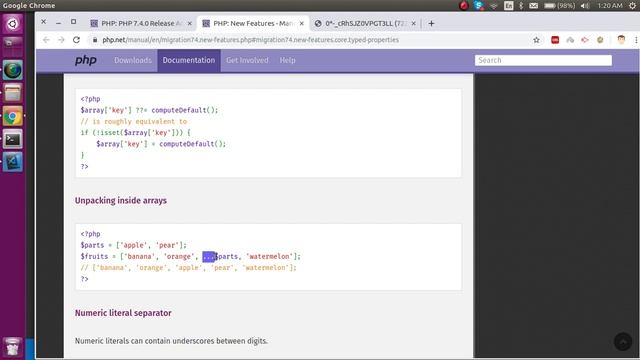The height and width of the screenshot is (360, 640).
Task: Open the Downloads menu item
Action: point(133,60)
